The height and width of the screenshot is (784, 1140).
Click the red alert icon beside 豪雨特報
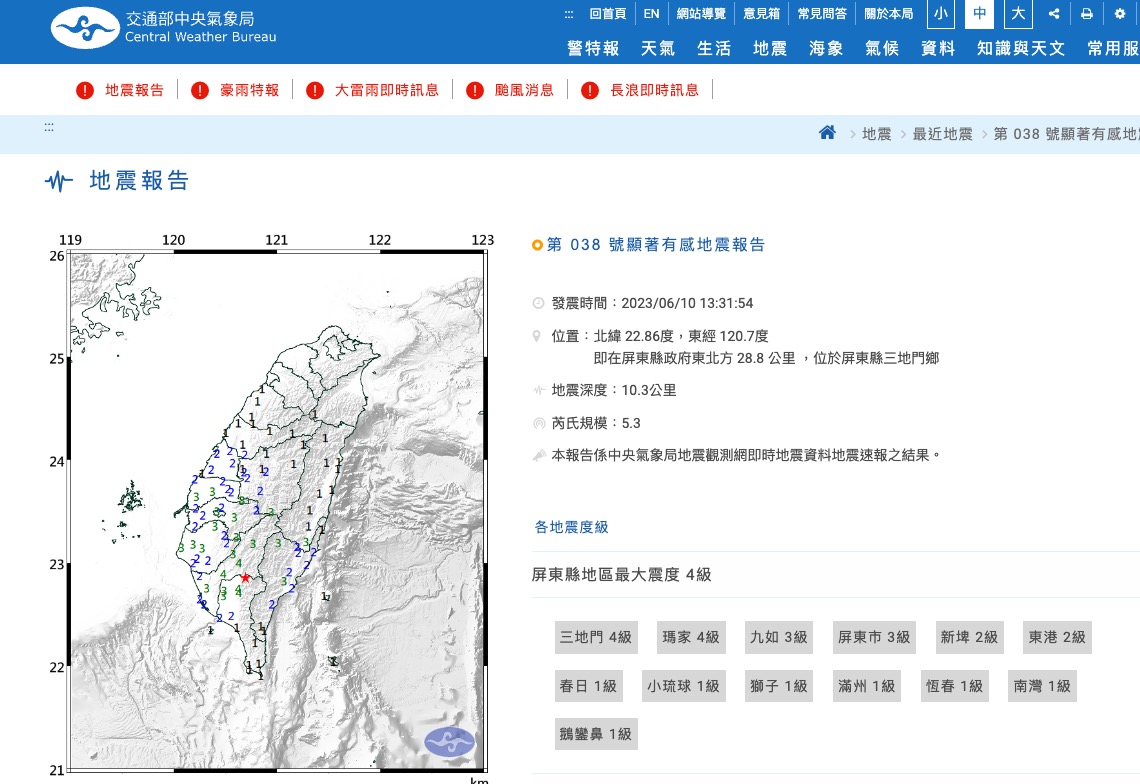(x=200, y=91)
